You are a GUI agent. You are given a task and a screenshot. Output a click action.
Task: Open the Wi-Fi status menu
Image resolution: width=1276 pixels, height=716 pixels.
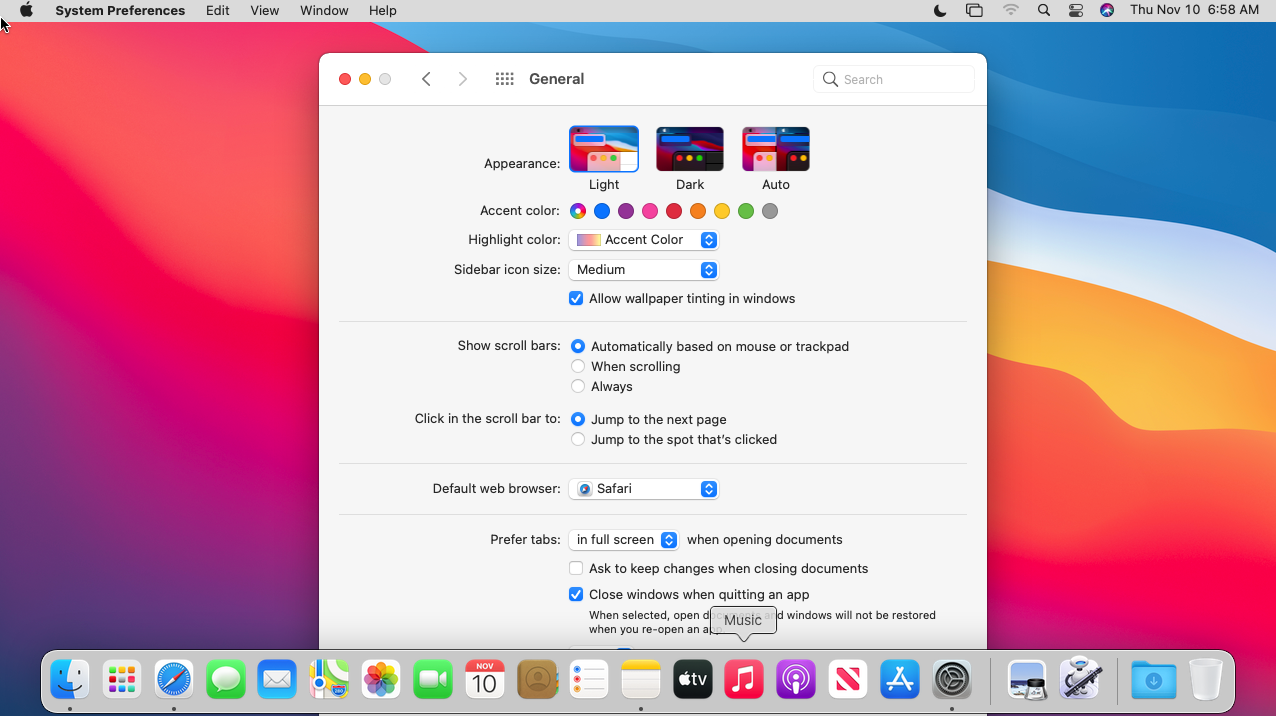click(1011, 10)
